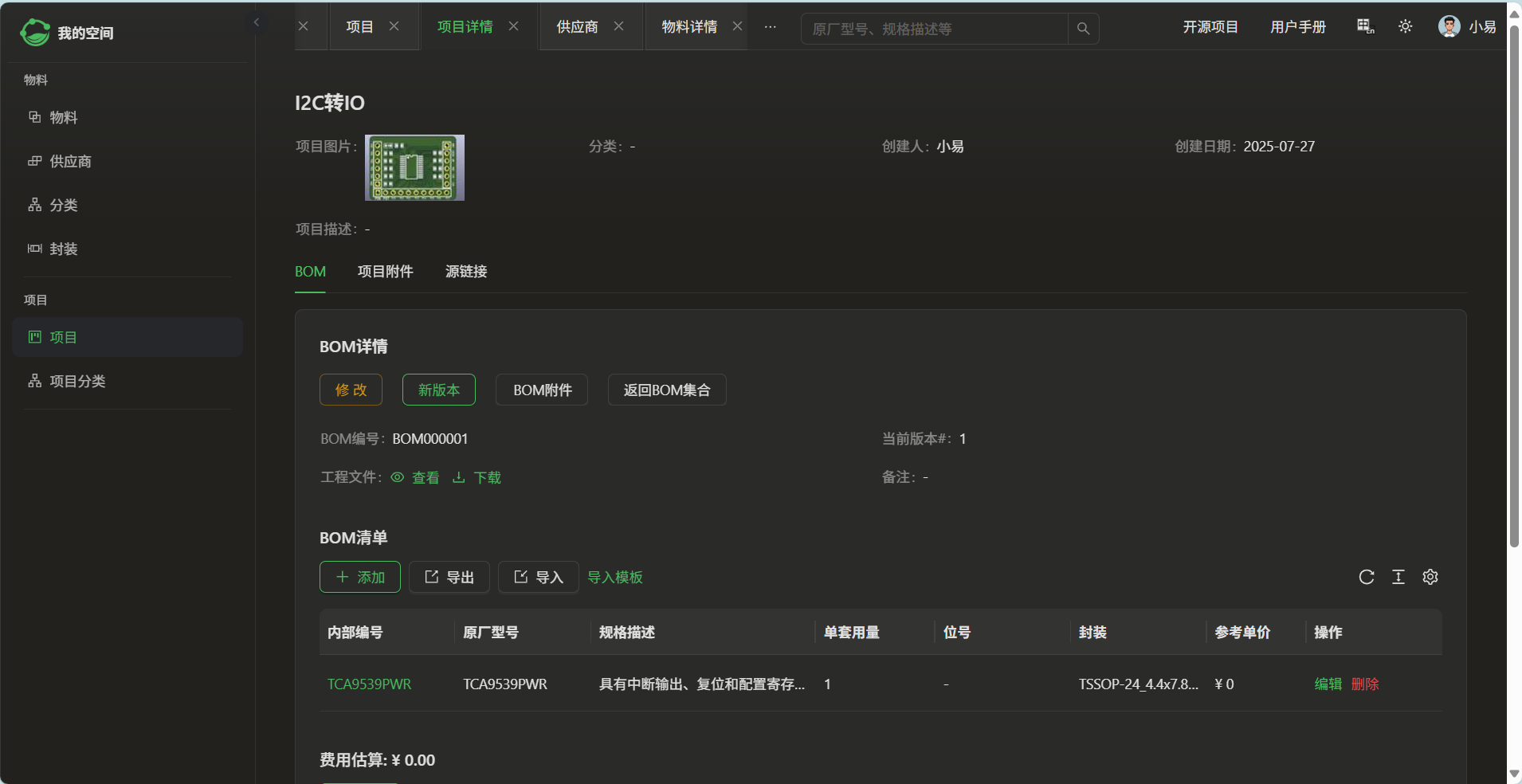1522x784 pixels.
Task: Click the screen layout icon in header
Action: [1365, 26]
